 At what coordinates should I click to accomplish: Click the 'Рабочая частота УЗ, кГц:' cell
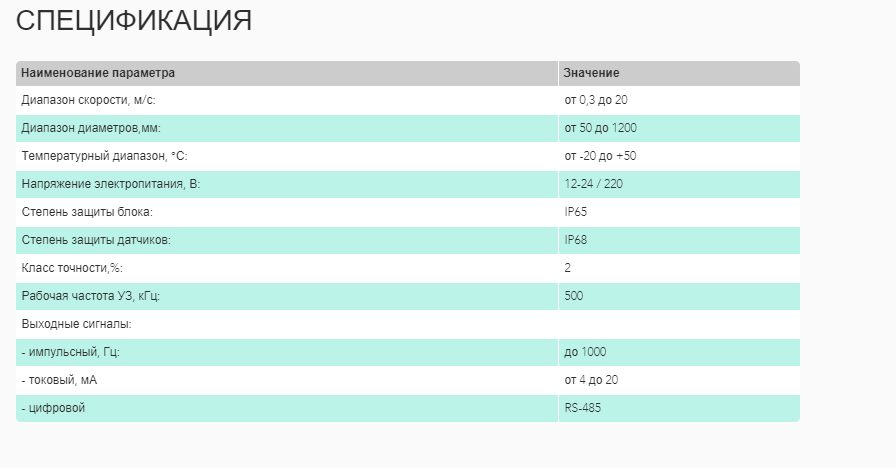tap(90, 296)
